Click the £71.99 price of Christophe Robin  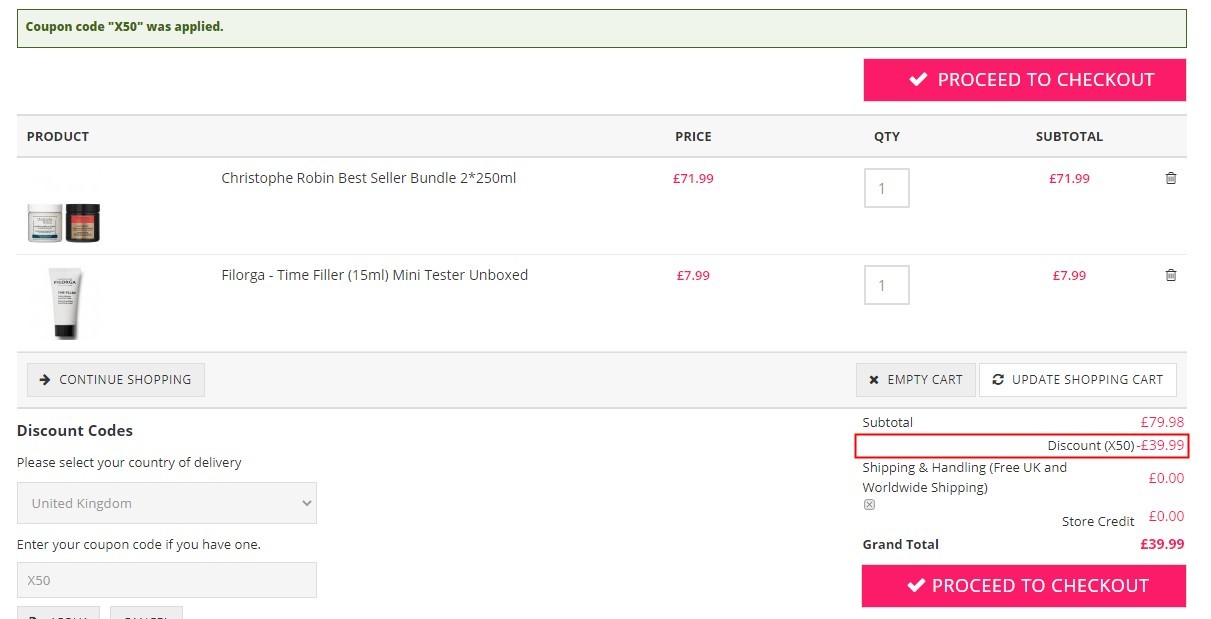693,178
